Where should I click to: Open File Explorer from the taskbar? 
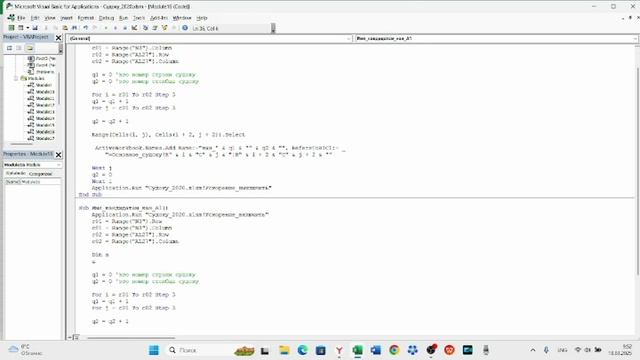pos(284,350)
